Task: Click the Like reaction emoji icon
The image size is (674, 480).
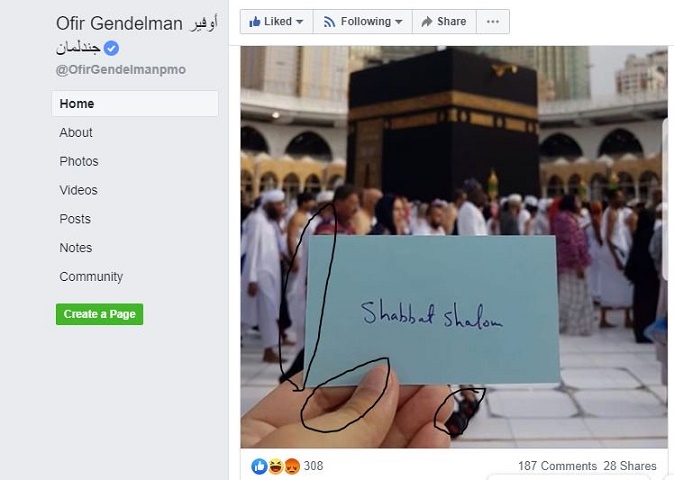Action: pyautogui.click(x=259, y=466)
